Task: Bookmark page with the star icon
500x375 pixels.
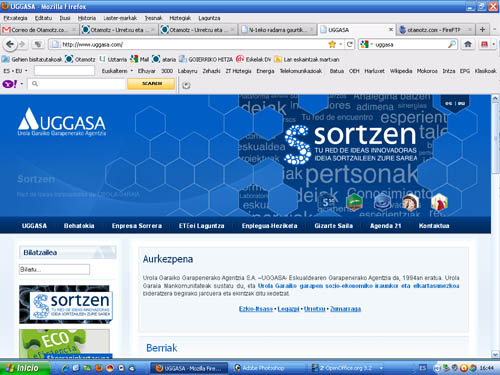Action: pos(332,44)
